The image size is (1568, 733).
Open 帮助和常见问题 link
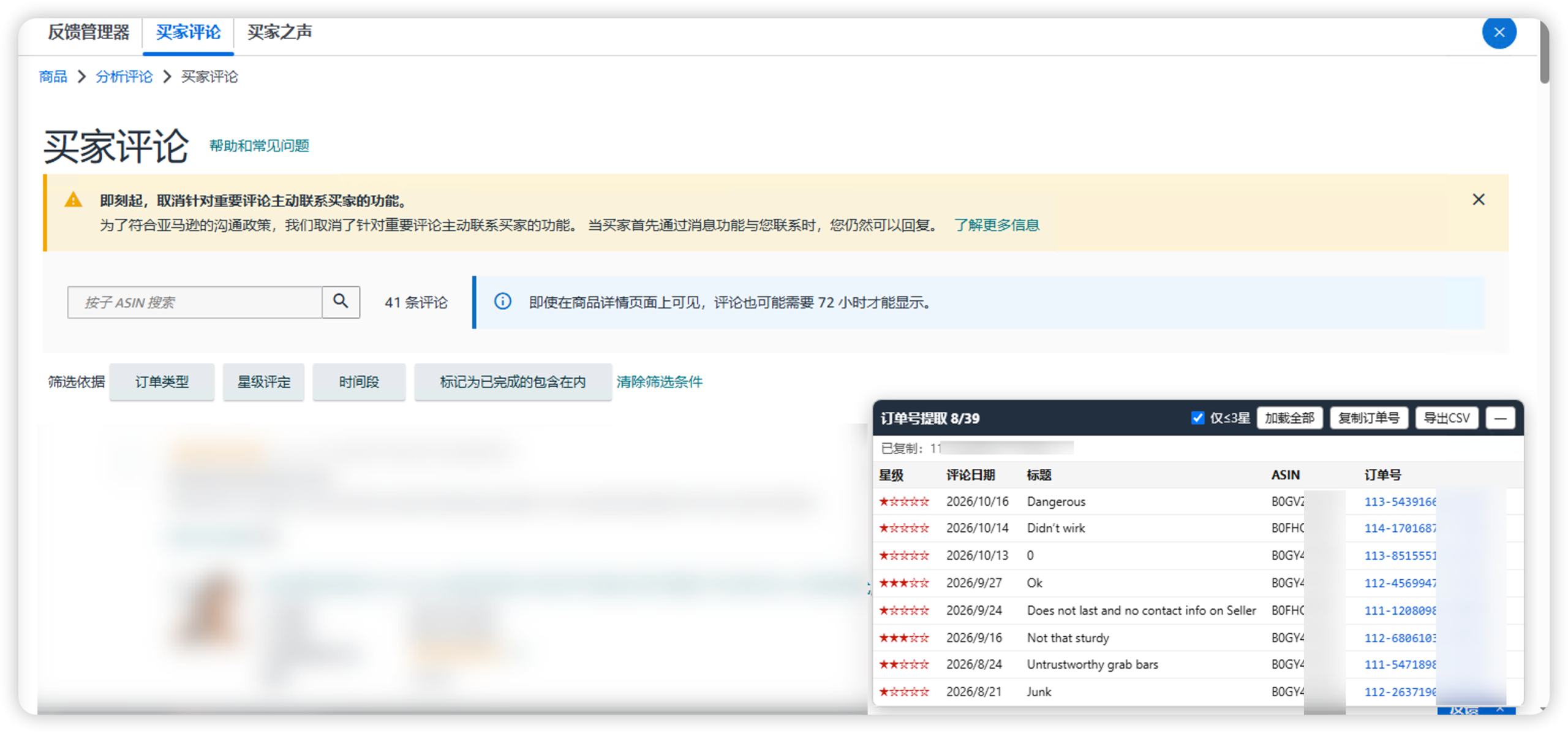(x=259, y=146)
